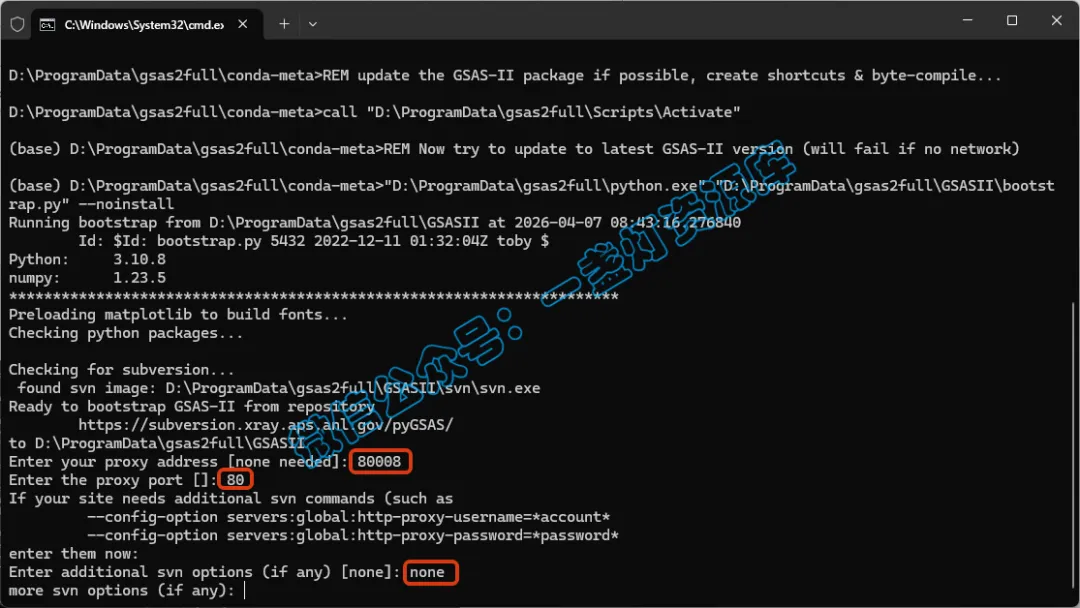This screenshot has height=608, width=1080.
Task: Click the shield icon in title bar
Action: coord(17,25)
